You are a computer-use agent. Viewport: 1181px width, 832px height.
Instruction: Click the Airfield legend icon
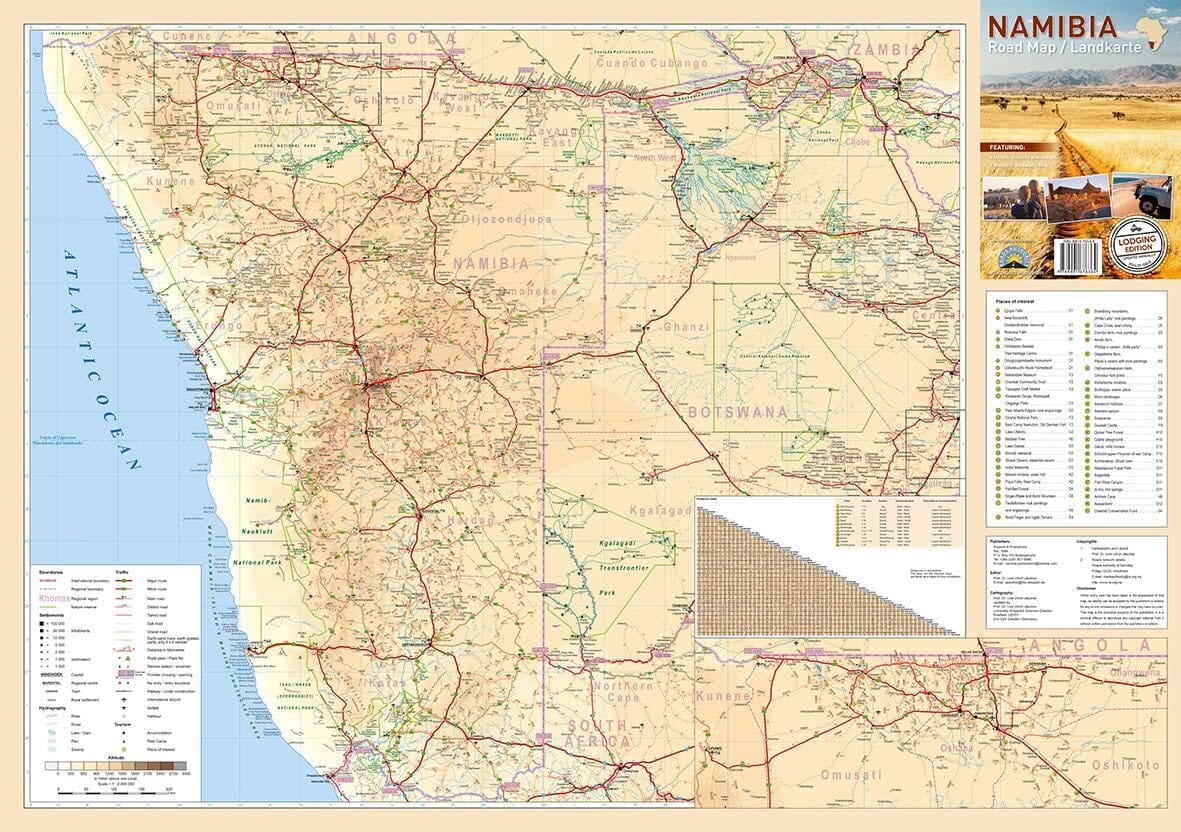(x=124, y=708)
